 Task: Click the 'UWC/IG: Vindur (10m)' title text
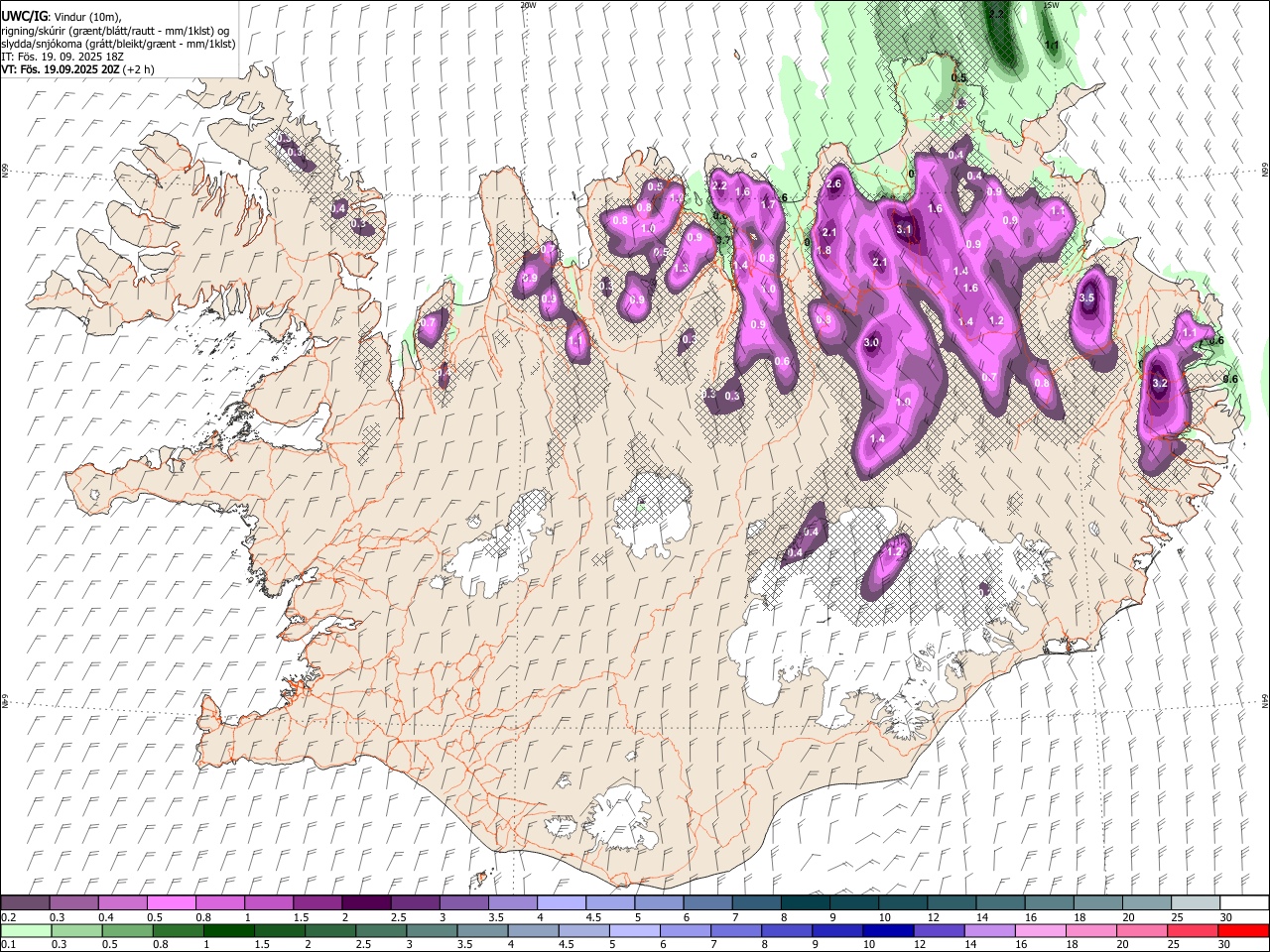62,16
